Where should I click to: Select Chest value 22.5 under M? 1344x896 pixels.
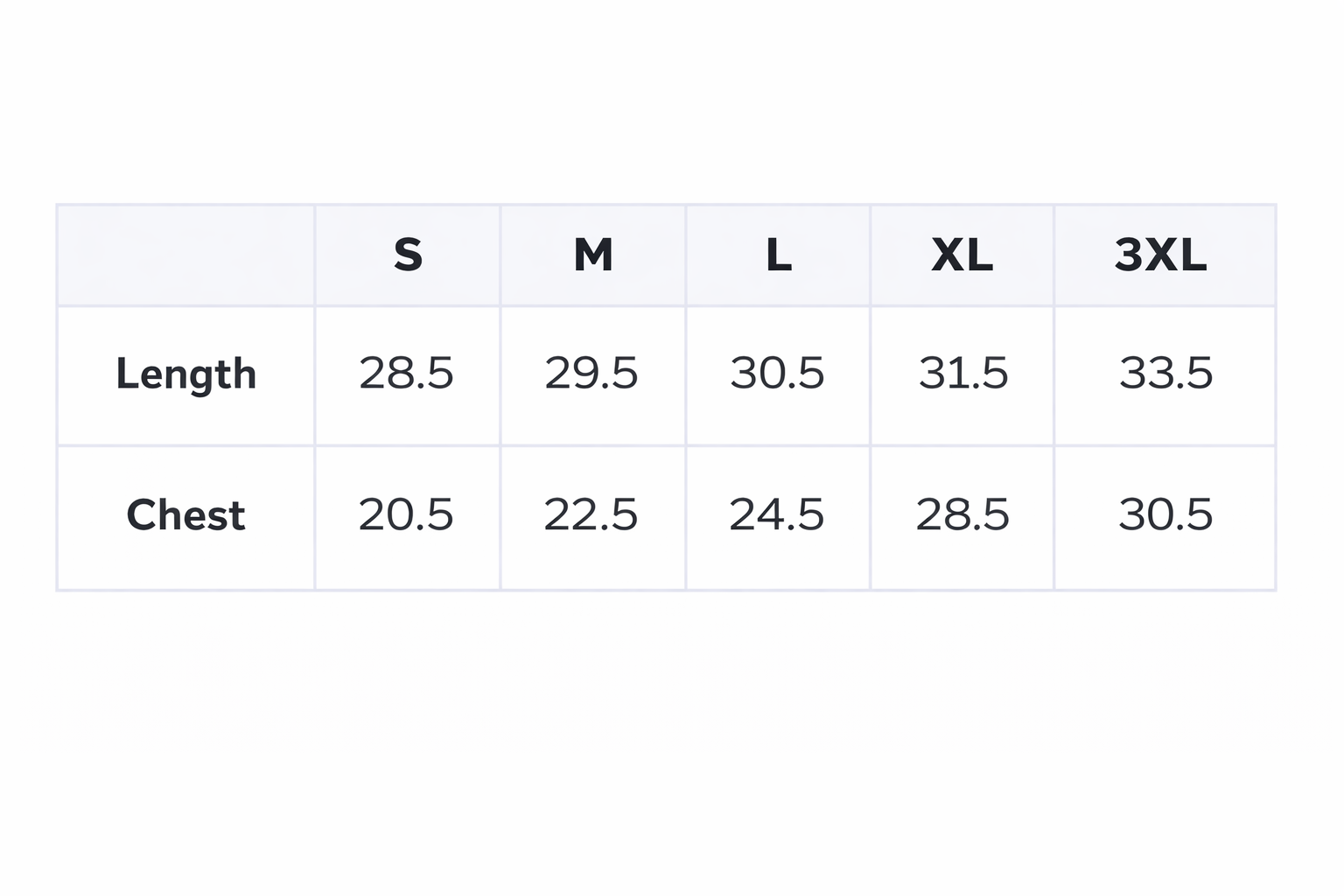tap(591, 514)
